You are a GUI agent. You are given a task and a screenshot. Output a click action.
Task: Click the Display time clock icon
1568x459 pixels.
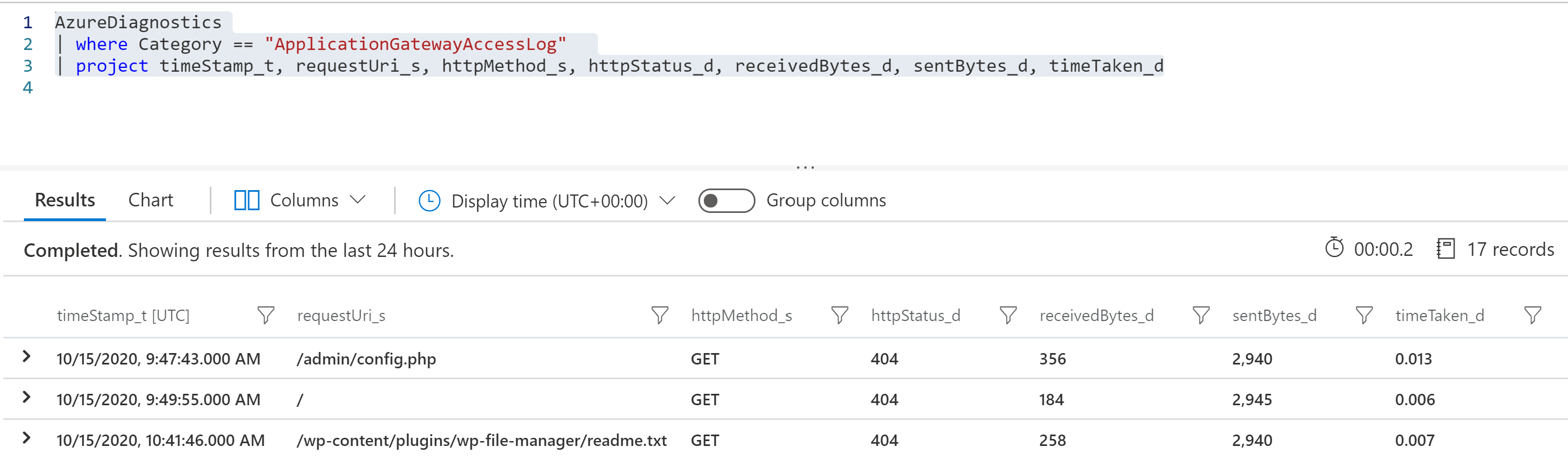[x=429, y=201]
